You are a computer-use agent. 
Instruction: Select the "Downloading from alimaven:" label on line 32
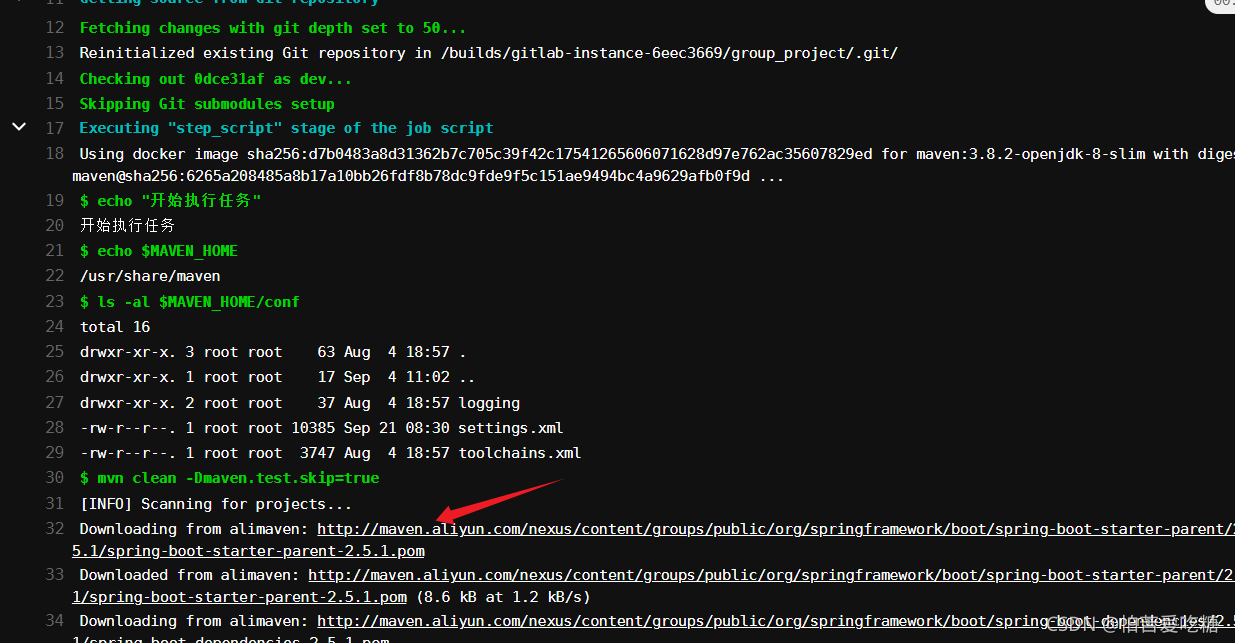click(194, 529)
